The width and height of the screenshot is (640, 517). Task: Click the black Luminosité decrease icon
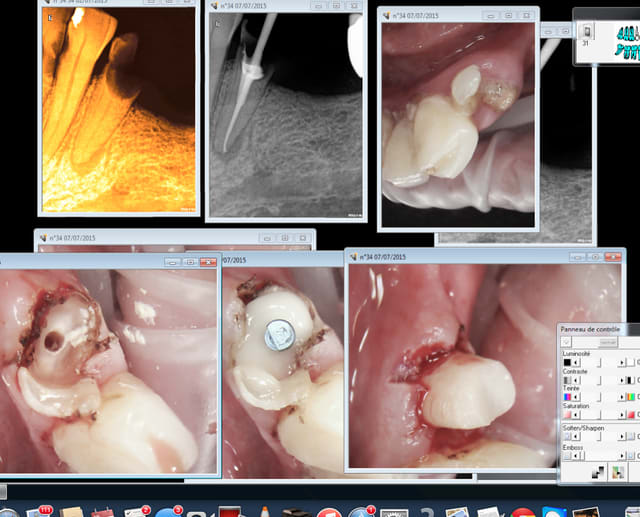567,362
